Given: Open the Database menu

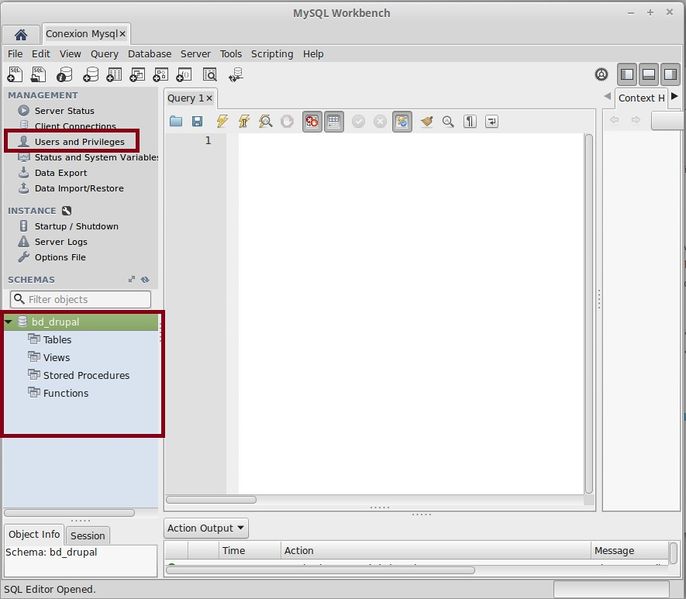Looking at the screenshot, I should [x=149, y=54].
